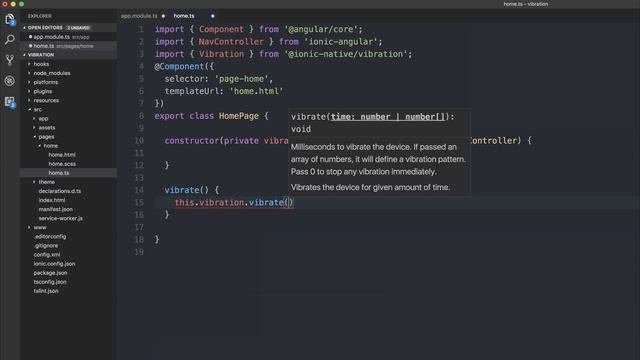Open the Explorer view in activity bar
The image size is (640, 360).
point(10,19)
